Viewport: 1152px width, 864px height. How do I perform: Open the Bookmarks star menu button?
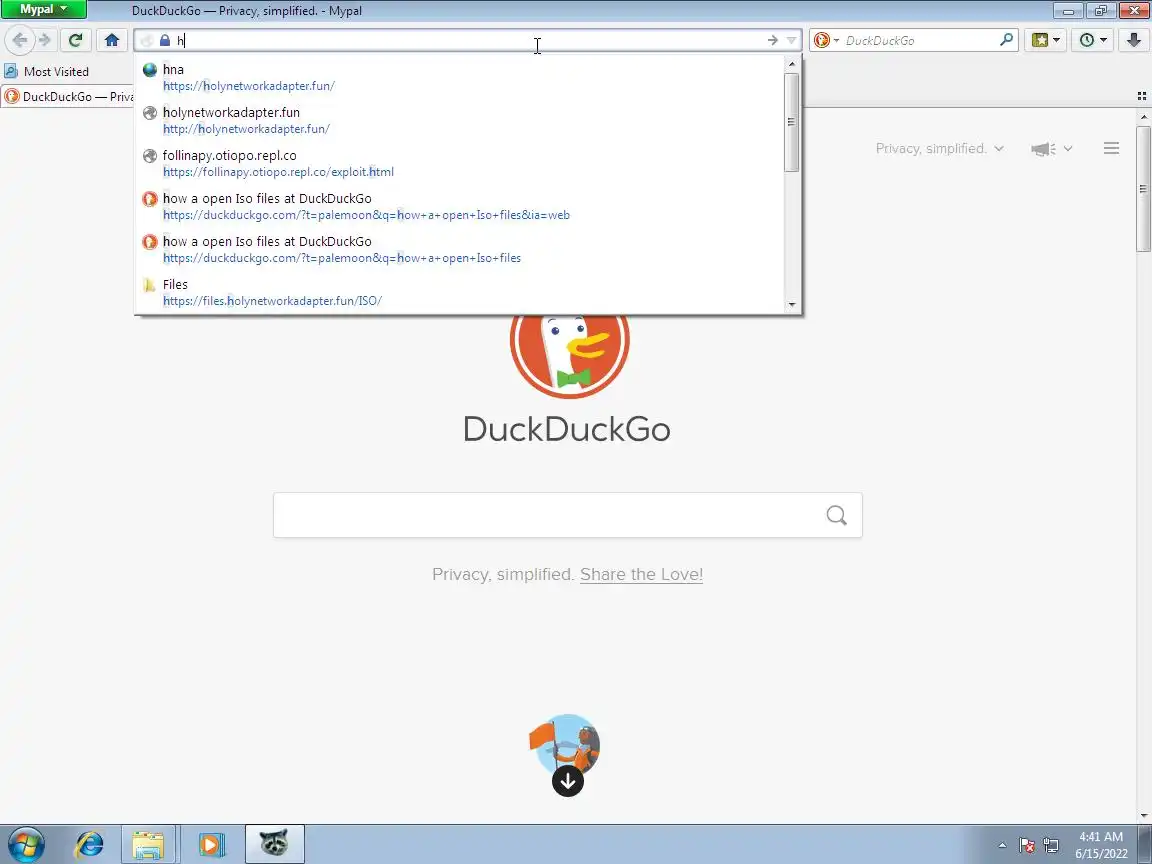1045,40
